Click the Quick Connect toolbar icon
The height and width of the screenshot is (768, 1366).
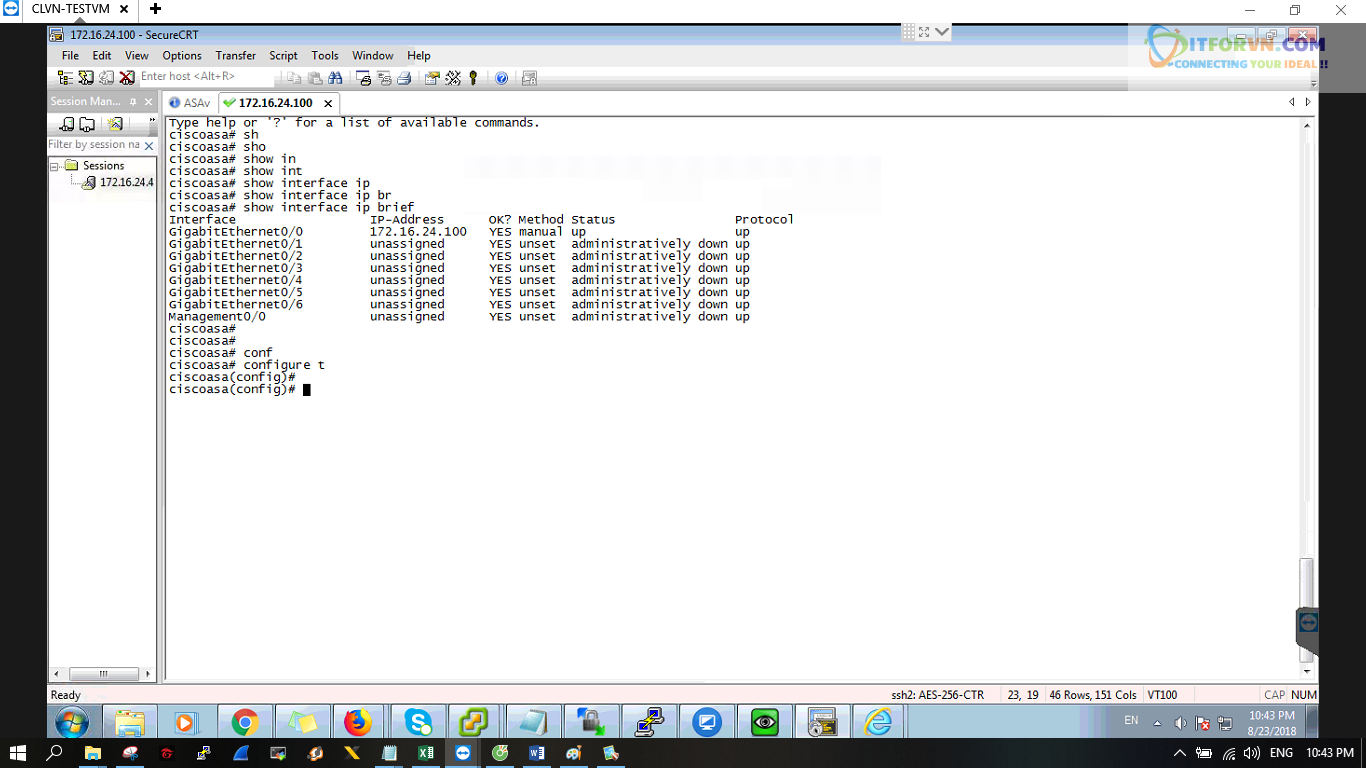[x=86, y=77]
